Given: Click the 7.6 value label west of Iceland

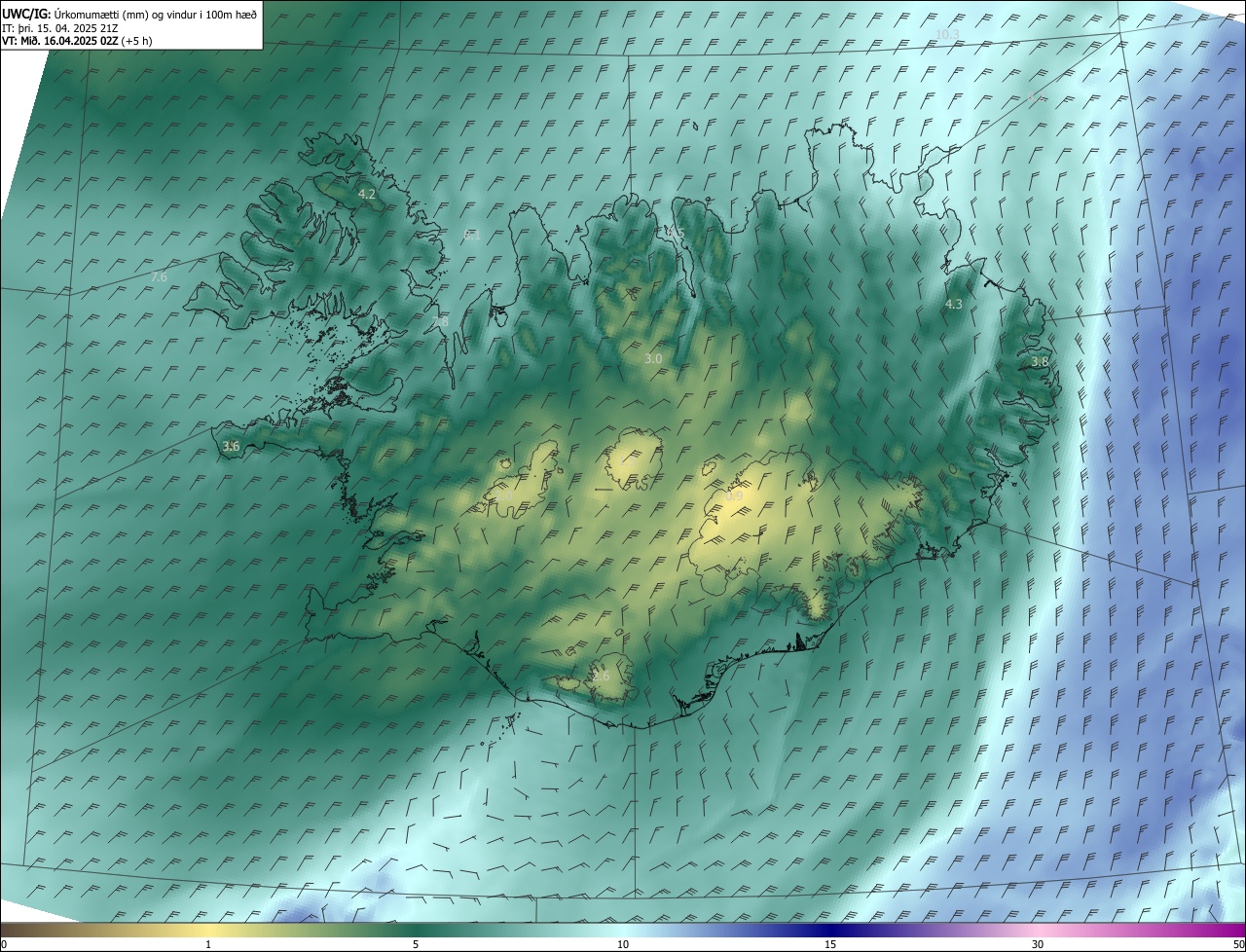Looking at the screenshot, I should pyautogui.click(x=159, y=277).
